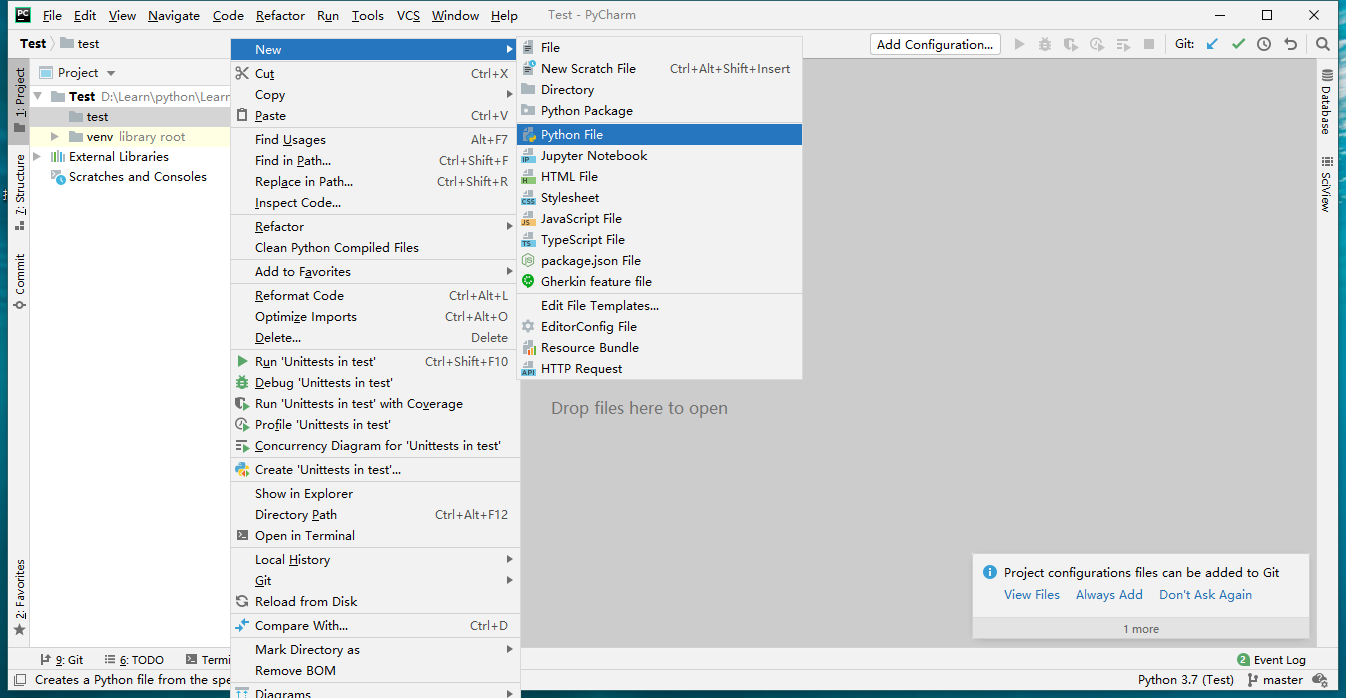Viewport: 1346px width, 698px height.
Task: Choose HTTP Request entry
Action: [659, 369]
